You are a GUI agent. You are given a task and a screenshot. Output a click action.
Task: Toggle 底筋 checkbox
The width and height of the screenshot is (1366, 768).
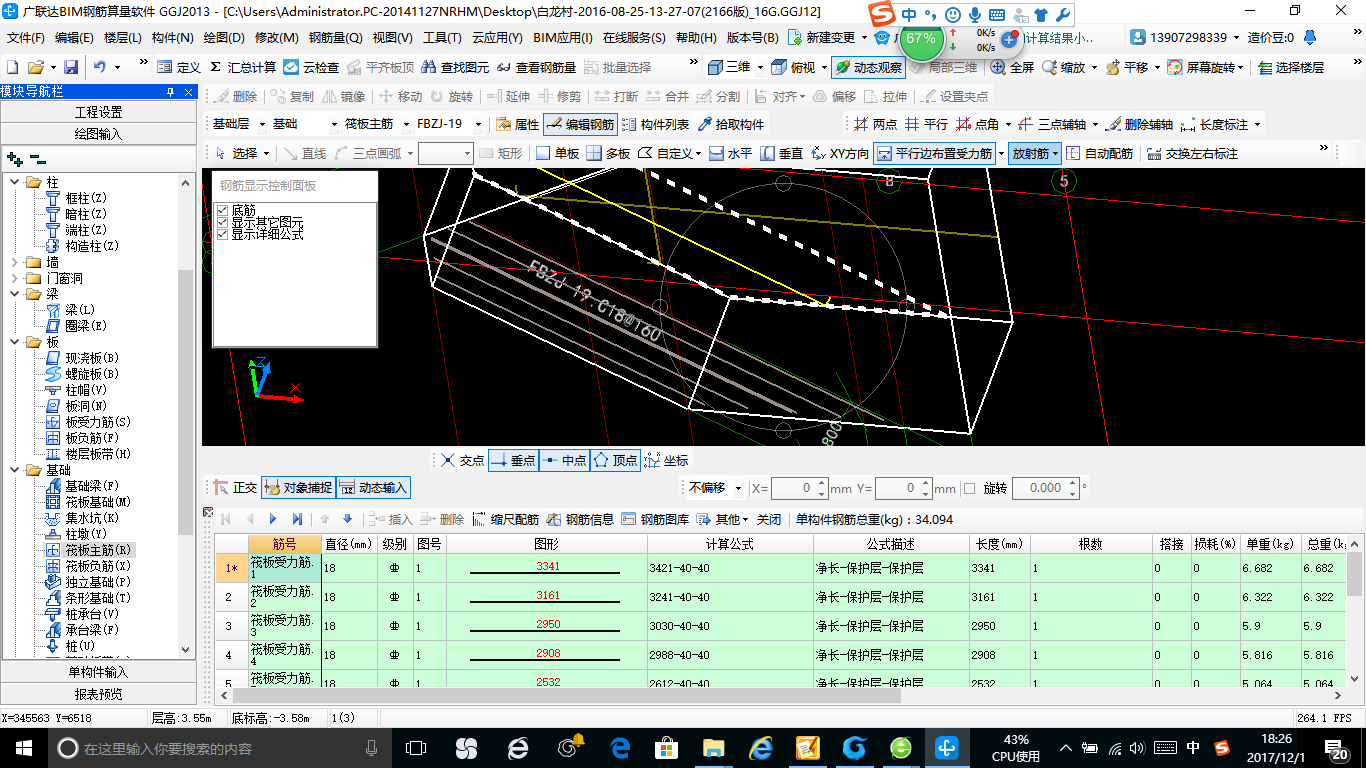(x=223, y=210)
